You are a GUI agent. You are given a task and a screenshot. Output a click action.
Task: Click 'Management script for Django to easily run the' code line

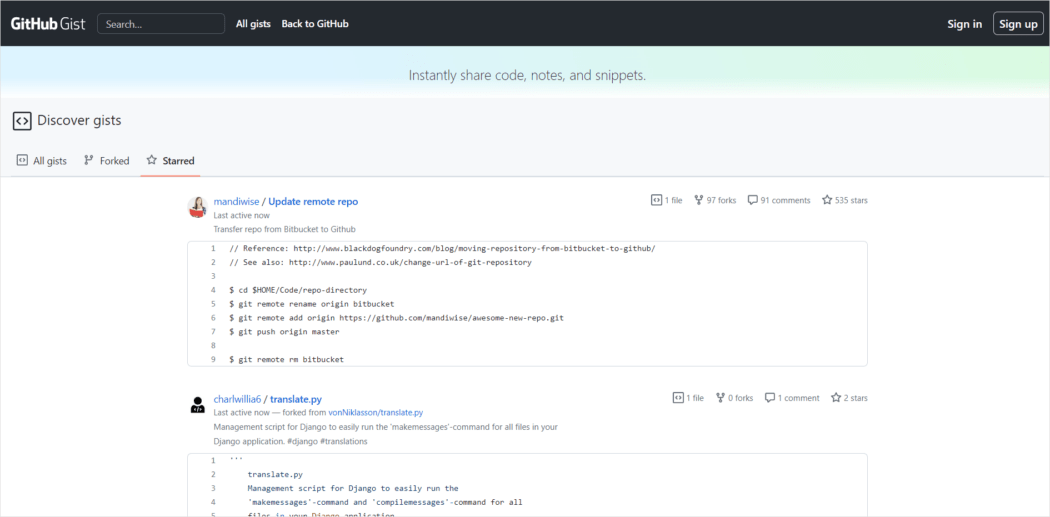tap(353, 488)
